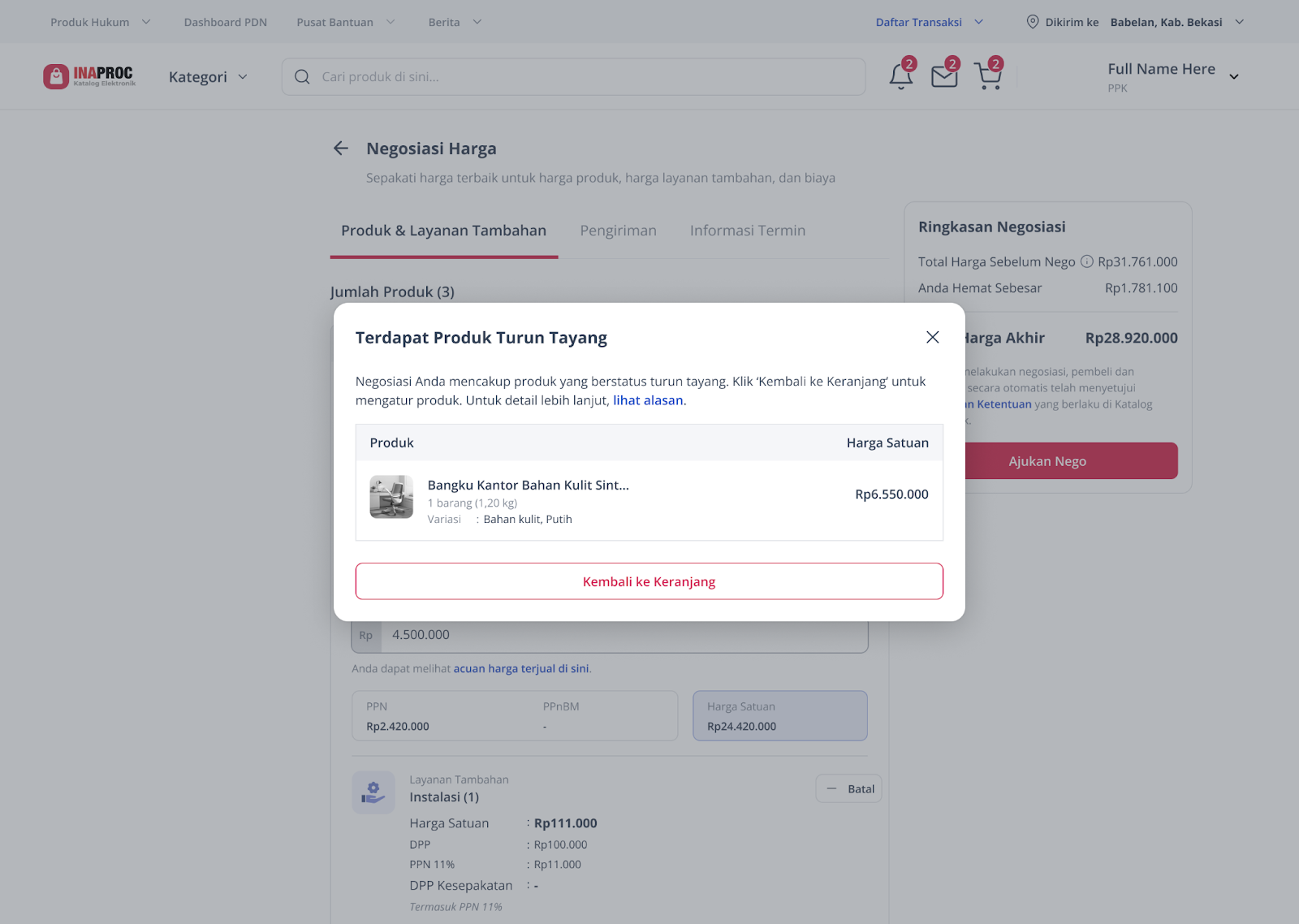The image size is (1299, 924).
Task: Open the shopping cart icon
Action: pyautogui.click(x=988, y=76)
